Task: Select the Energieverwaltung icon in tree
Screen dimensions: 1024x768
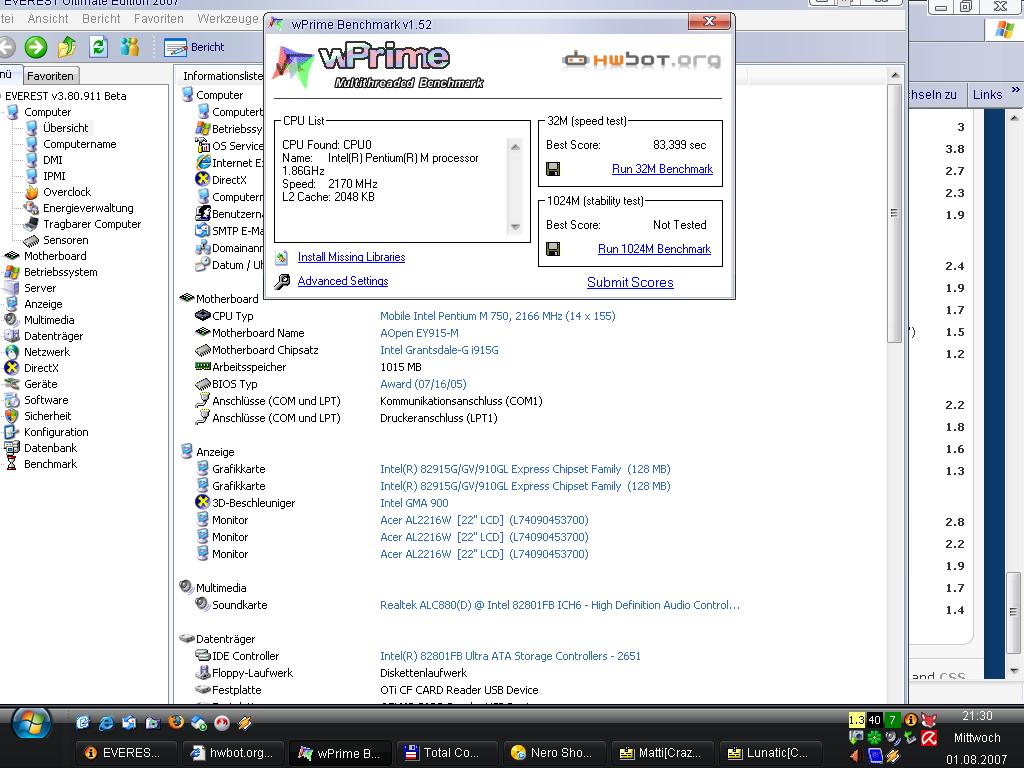Action: [31, 208]
